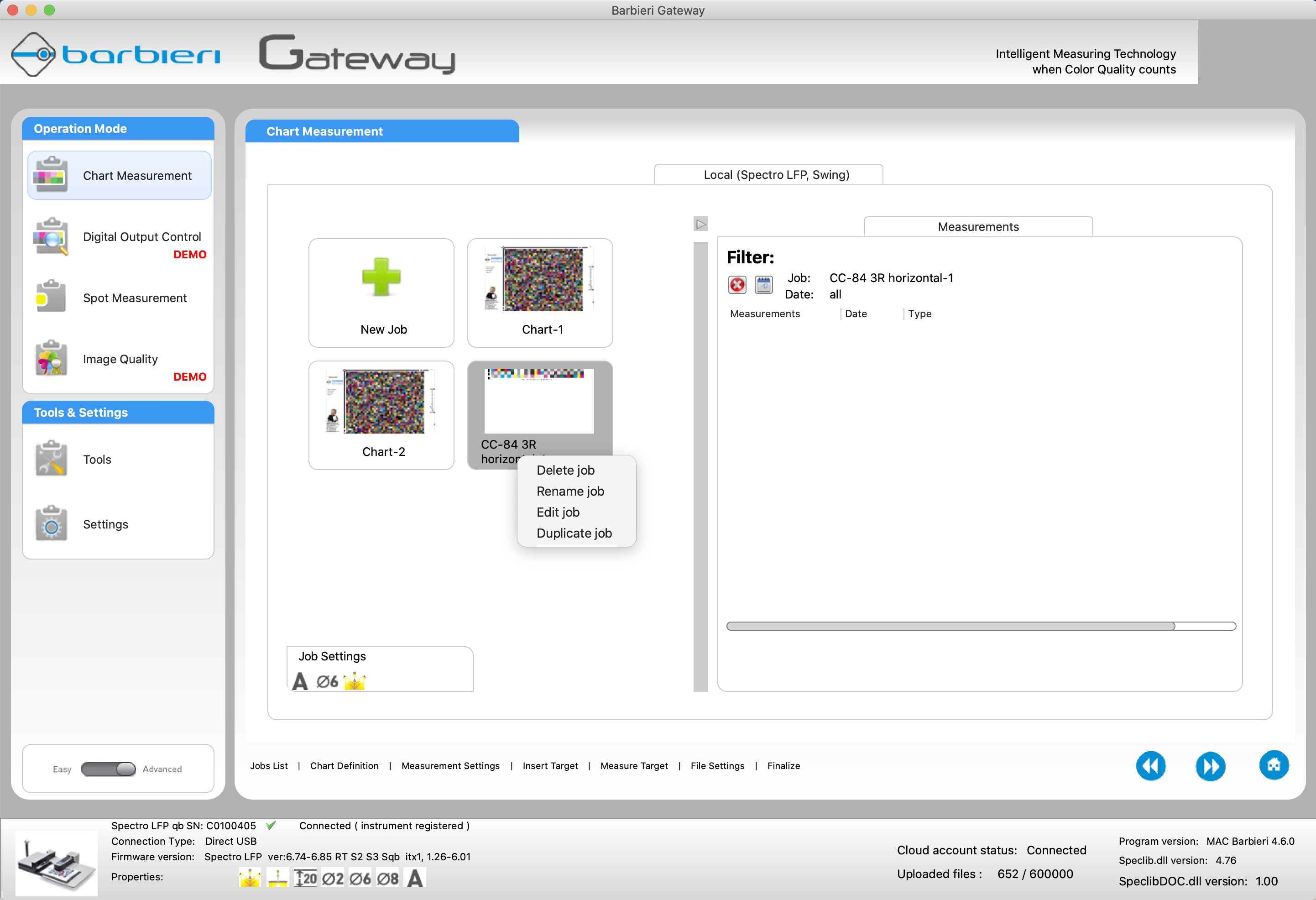Choose Delete job from context menu
Image resolution: width=1316 pixels, height=900 pixels.
(x=565, y=470)
